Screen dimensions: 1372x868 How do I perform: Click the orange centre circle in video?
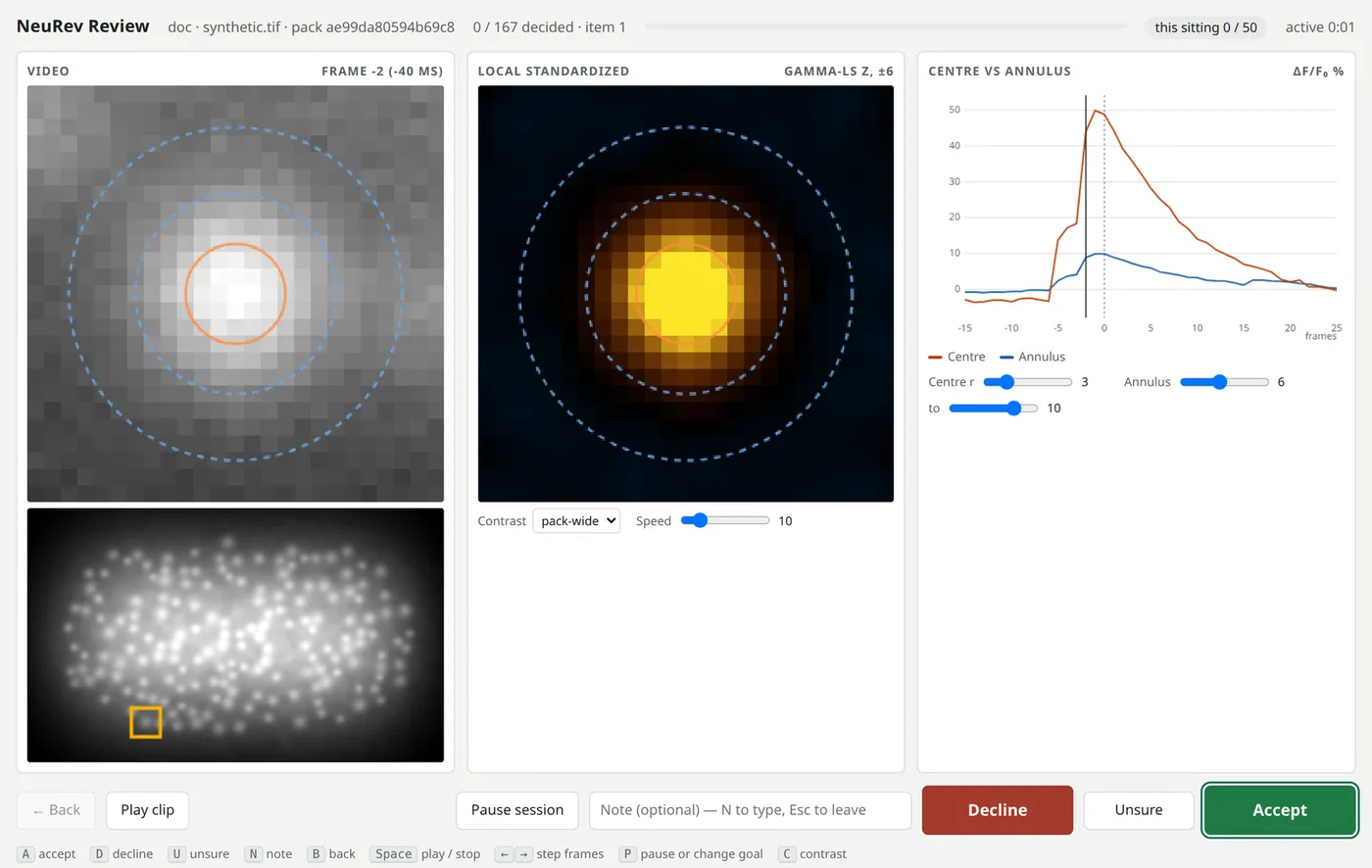tap(235, 293)
